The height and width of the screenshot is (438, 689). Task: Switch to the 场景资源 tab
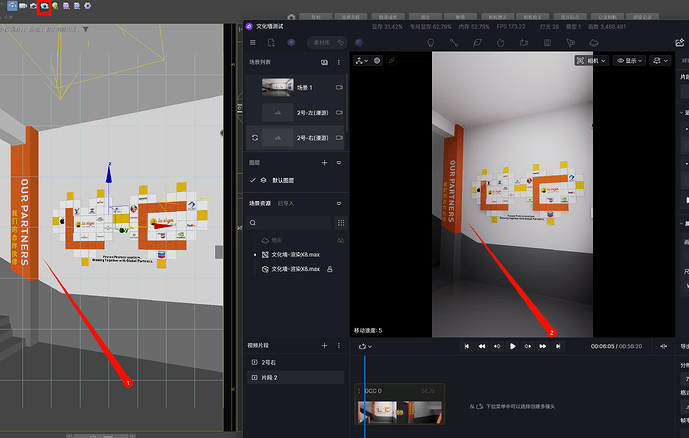click(260, 203)
